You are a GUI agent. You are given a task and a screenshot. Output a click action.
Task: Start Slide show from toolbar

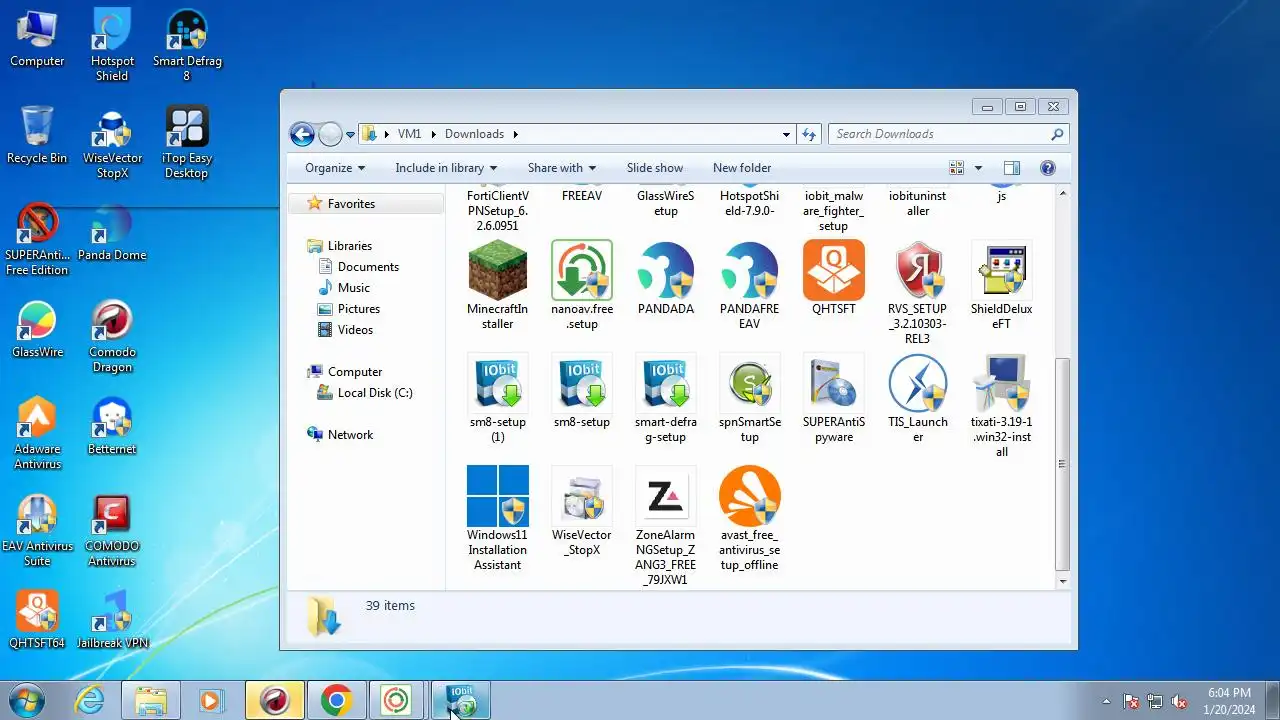tap(655, 168)
